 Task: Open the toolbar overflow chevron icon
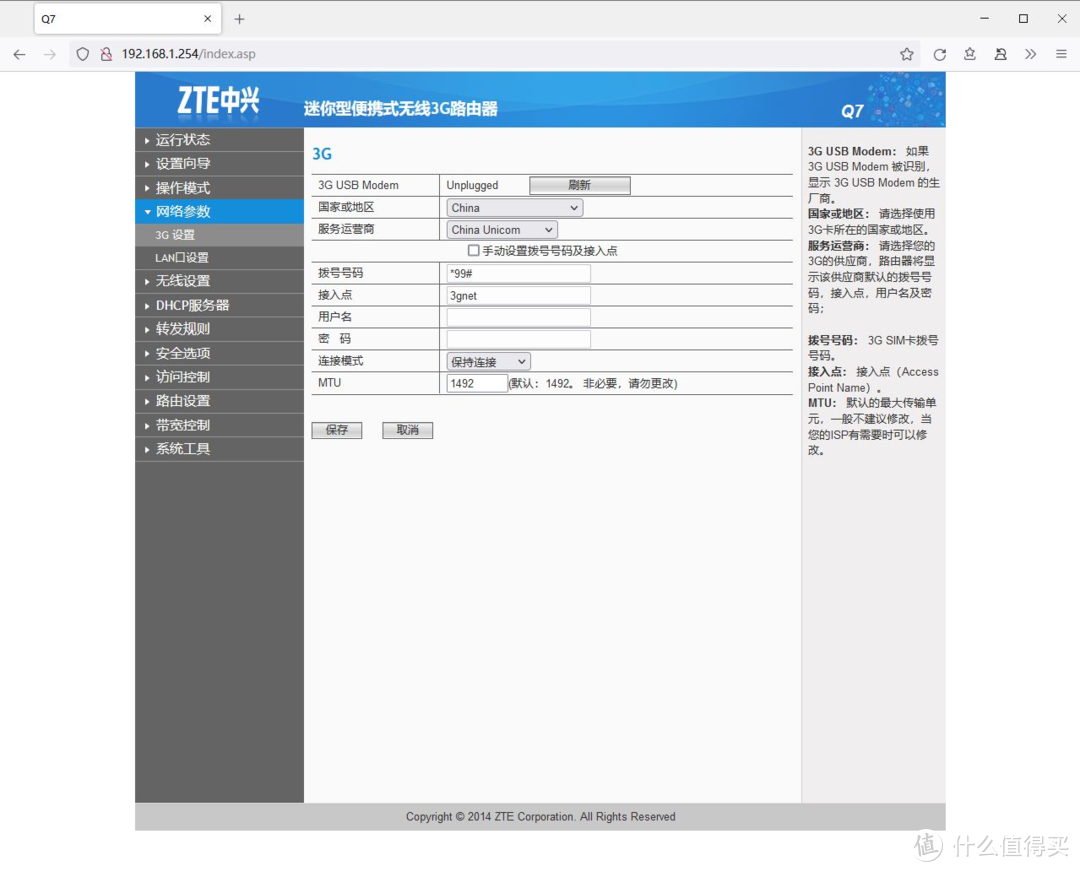[x=1031, y=54]
